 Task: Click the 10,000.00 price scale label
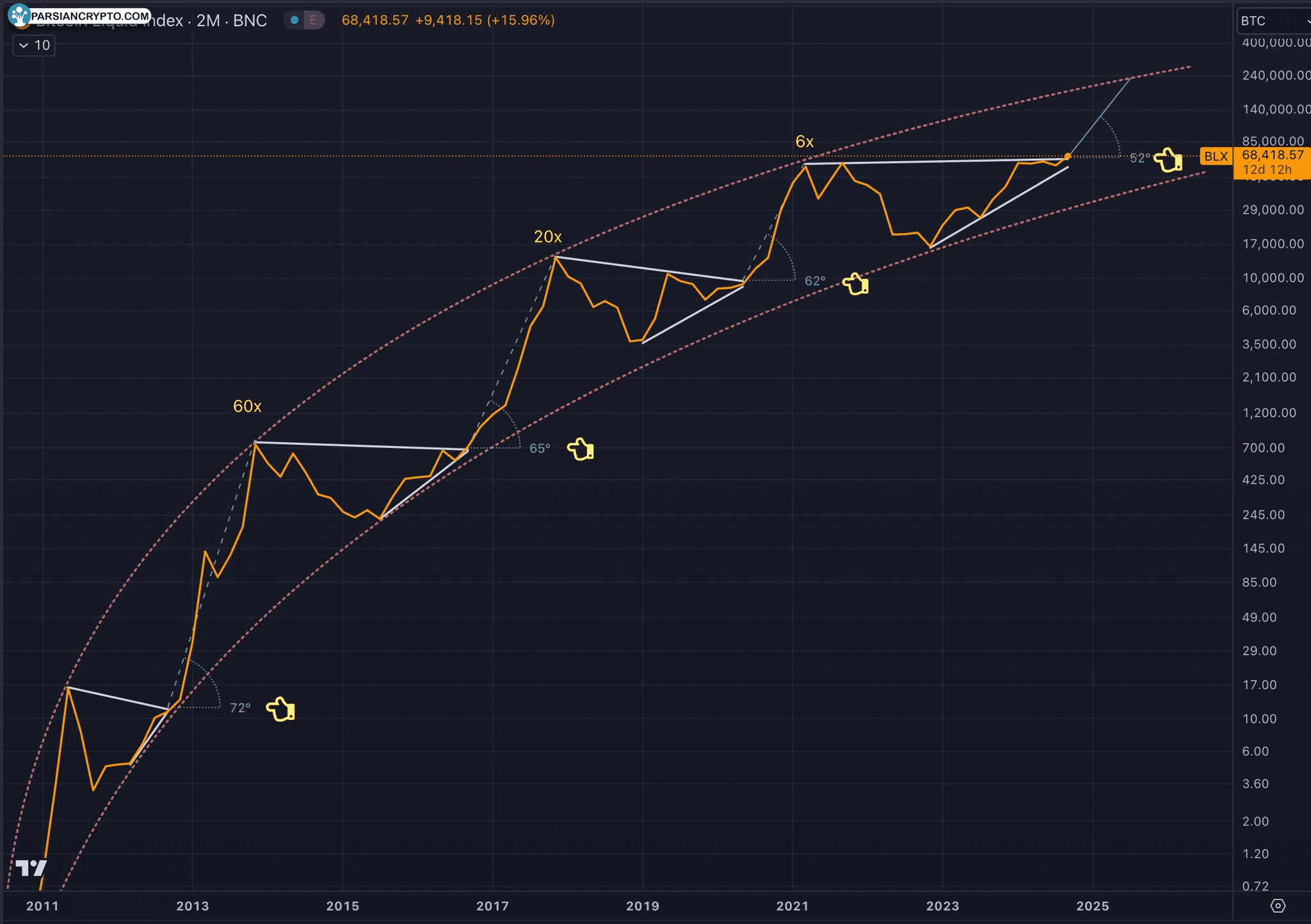click(x=1273, y=278)
